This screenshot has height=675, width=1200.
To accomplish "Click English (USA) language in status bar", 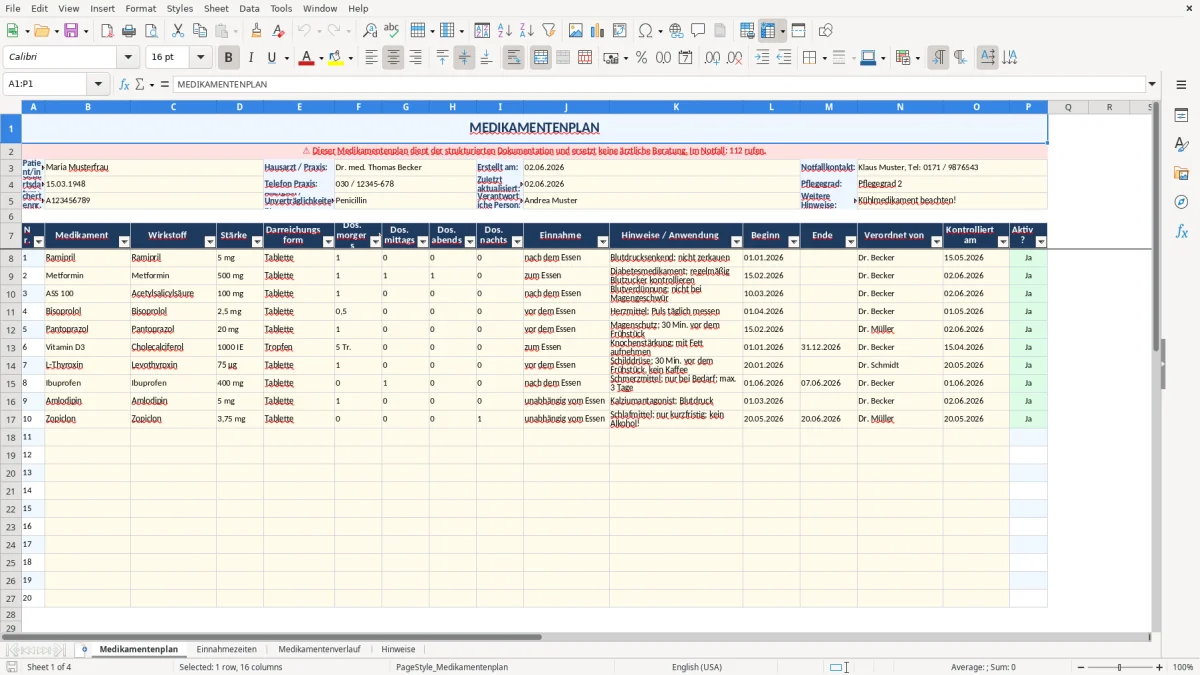I will [x=696, y=667].
